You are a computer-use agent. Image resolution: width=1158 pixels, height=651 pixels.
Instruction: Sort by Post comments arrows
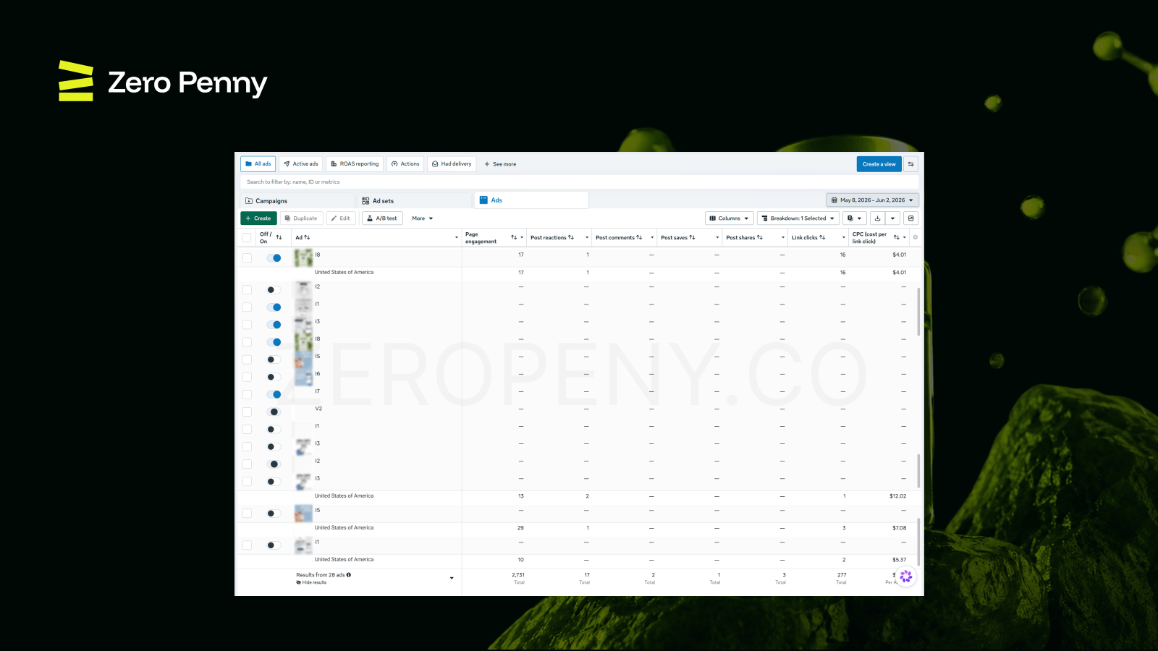(x=639, y=237)
